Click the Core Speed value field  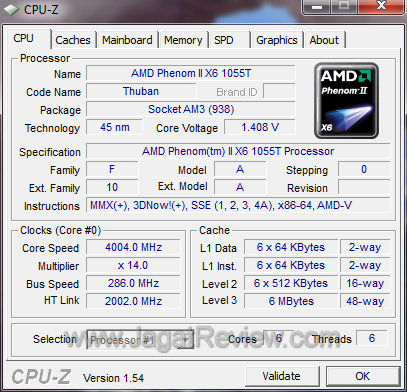point(133,247)
